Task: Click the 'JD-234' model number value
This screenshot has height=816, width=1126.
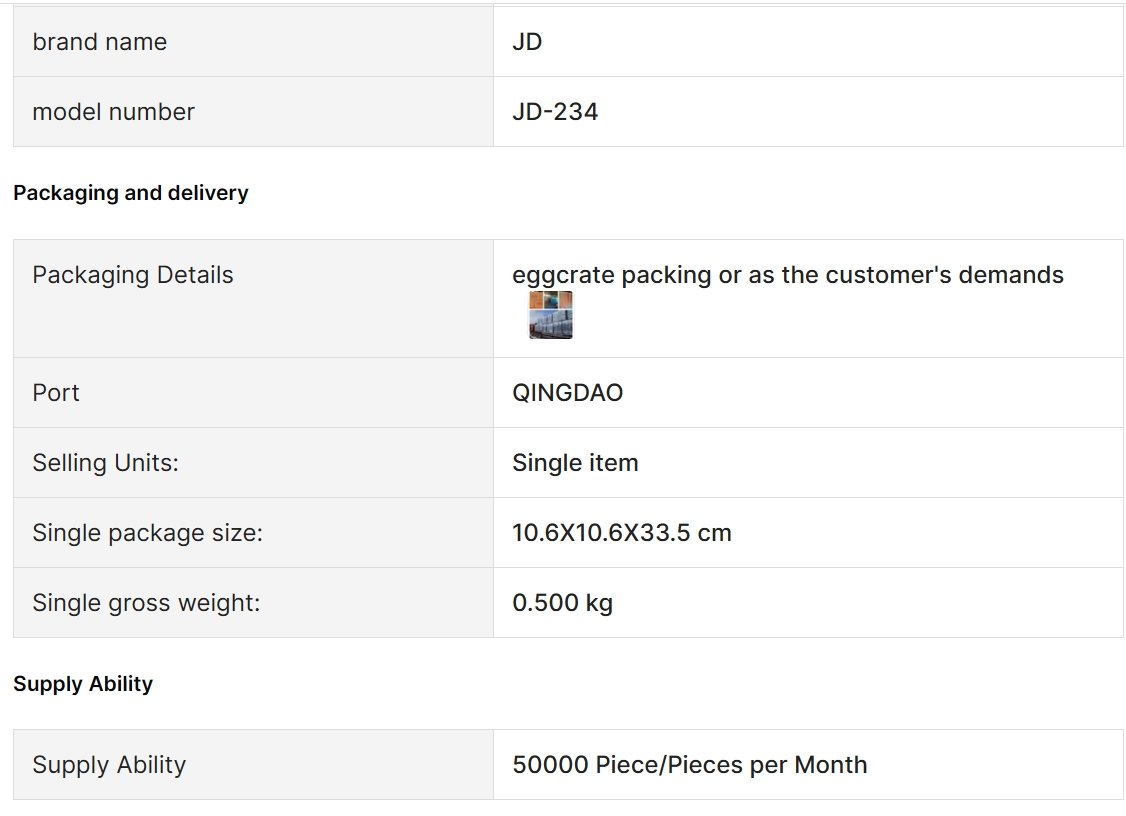Action: [x=555, y=111]
